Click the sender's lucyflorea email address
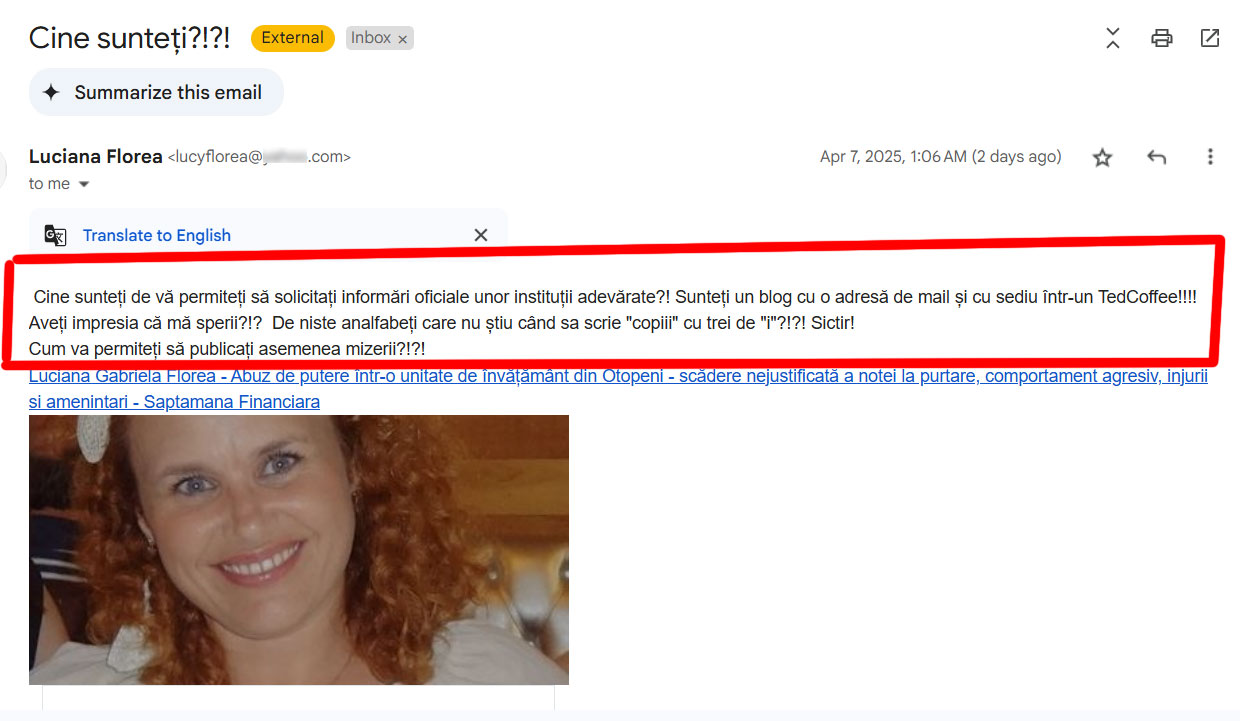Image resolution: width=1240 pixels, height=721 pixels. pos(259,157)
